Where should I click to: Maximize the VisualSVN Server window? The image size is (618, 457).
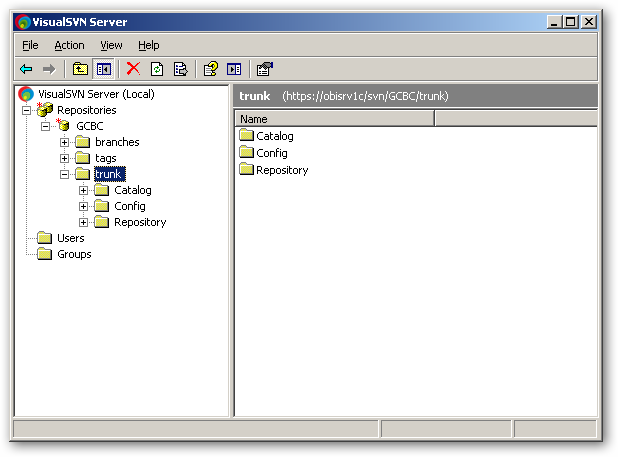click(570, 22)
